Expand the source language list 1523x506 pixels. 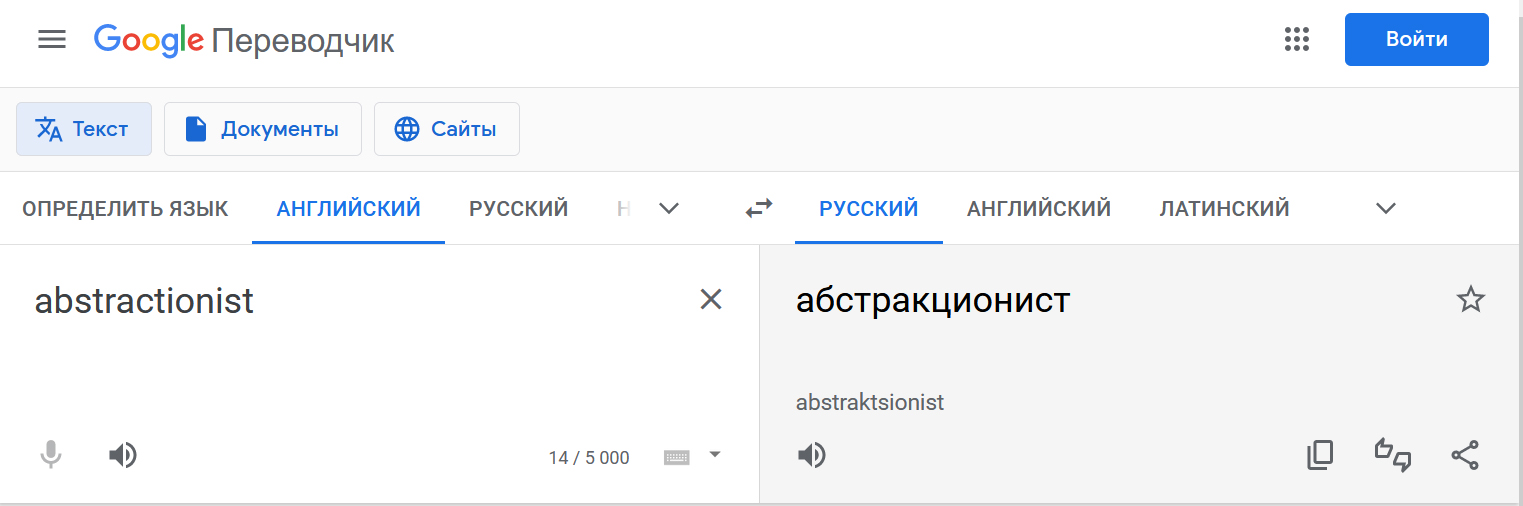(669, 208)
